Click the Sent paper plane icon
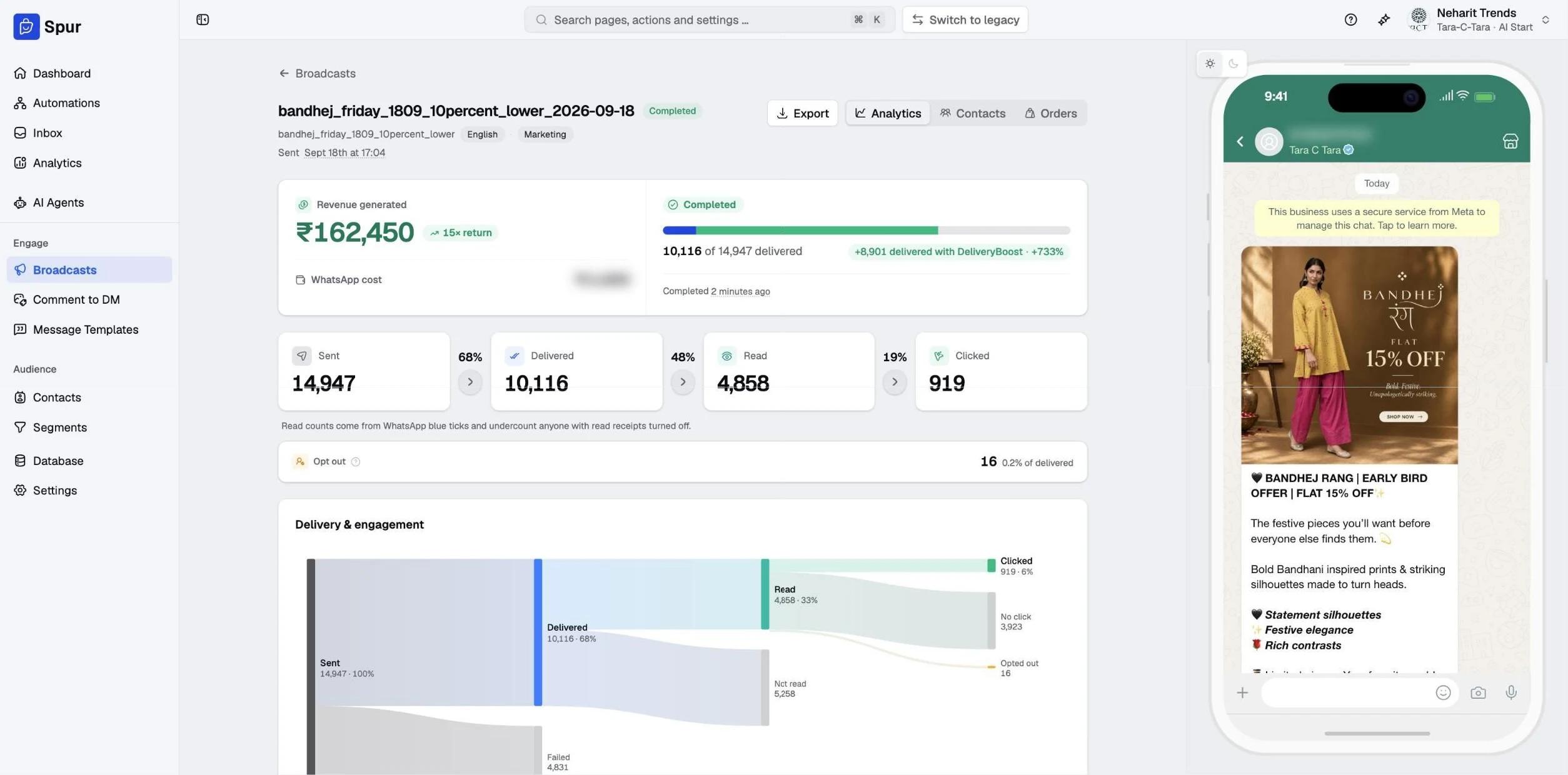Screen dimensions: 1568x775 tap(302, 356)
